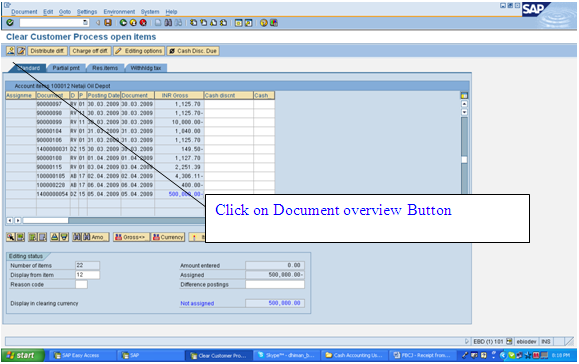Open FBCJ - Receipt taskbar window
Image resolution: width=579 pixels, height=364 pixels.
pos(421,356)
